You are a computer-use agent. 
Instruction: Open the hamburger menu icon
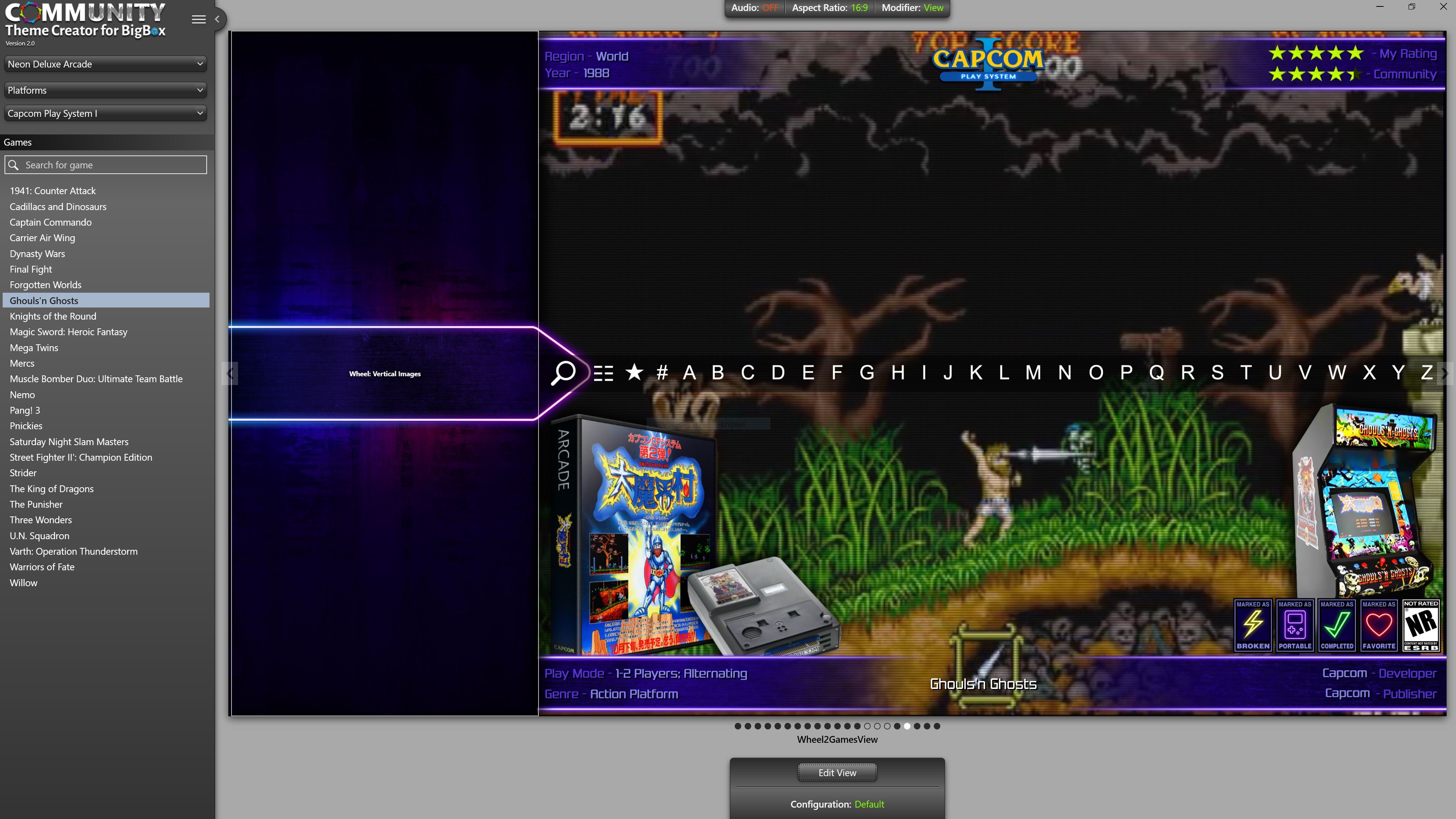tap(198, 19)
